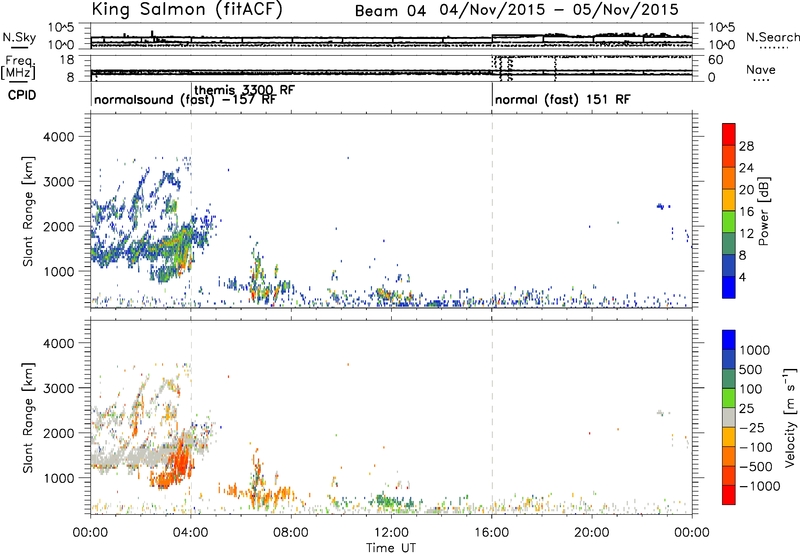Click the date range '04/Nov/2015 – 05/Nov/2015'
Image resolution: width=800 pixels, height=554 pixels.
559,10
